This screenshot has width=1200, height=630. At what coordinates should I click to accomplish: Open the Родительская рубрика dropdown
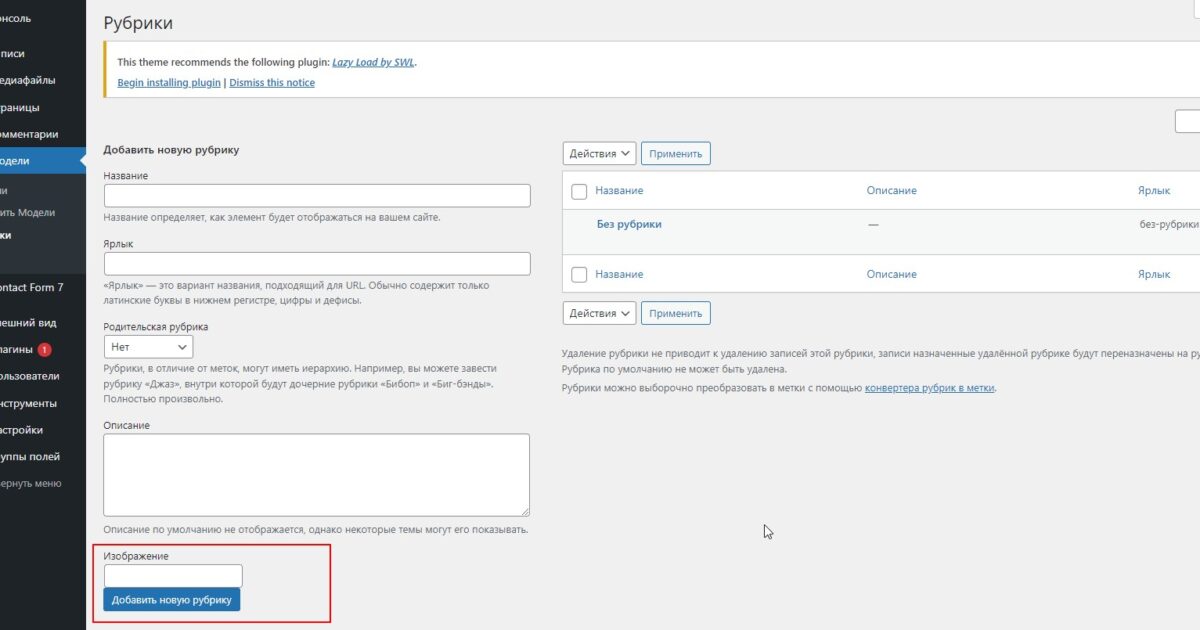(148, 346)
